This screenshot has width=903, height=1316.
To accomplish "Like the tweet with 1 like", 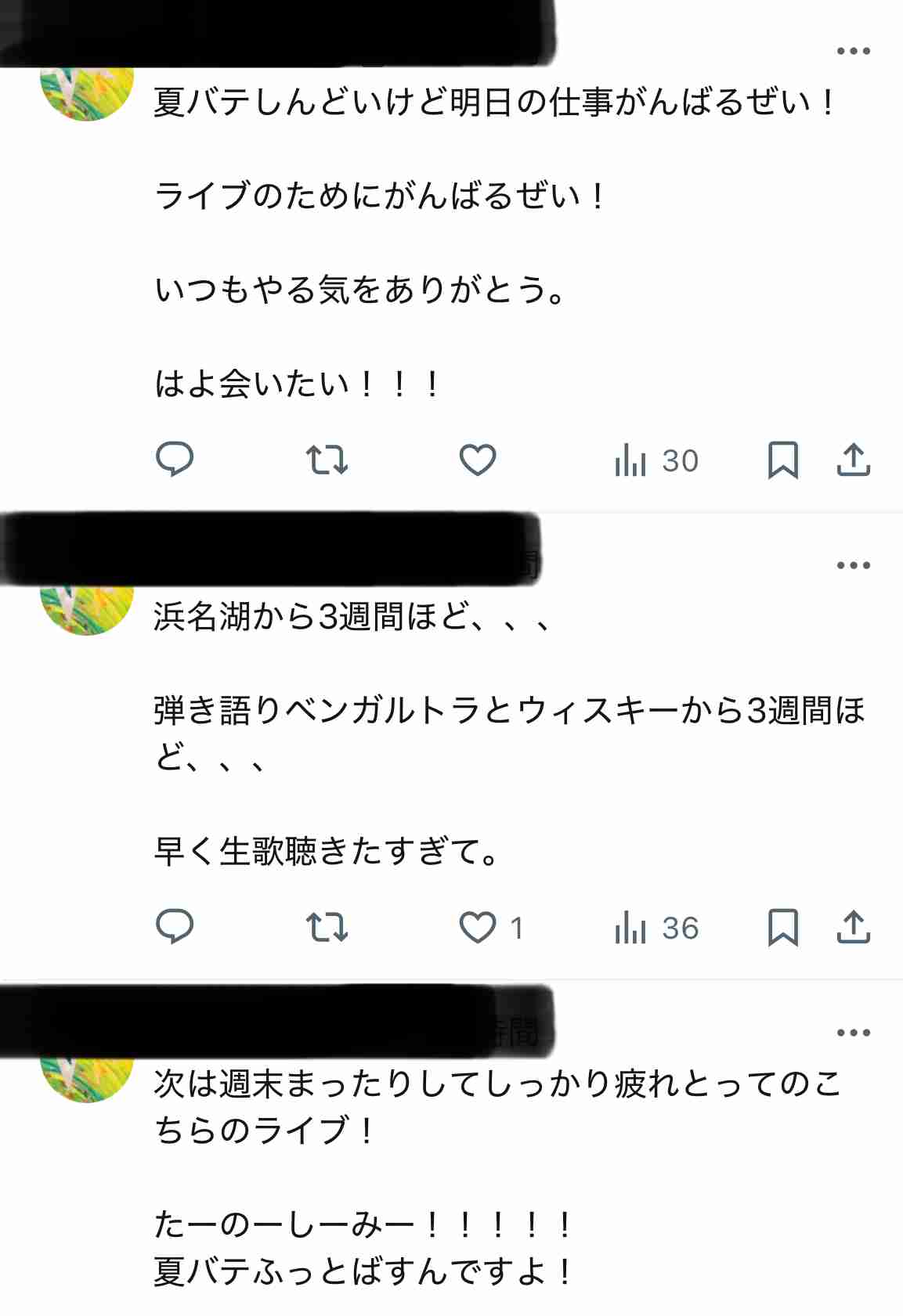I will click(490, 927).
